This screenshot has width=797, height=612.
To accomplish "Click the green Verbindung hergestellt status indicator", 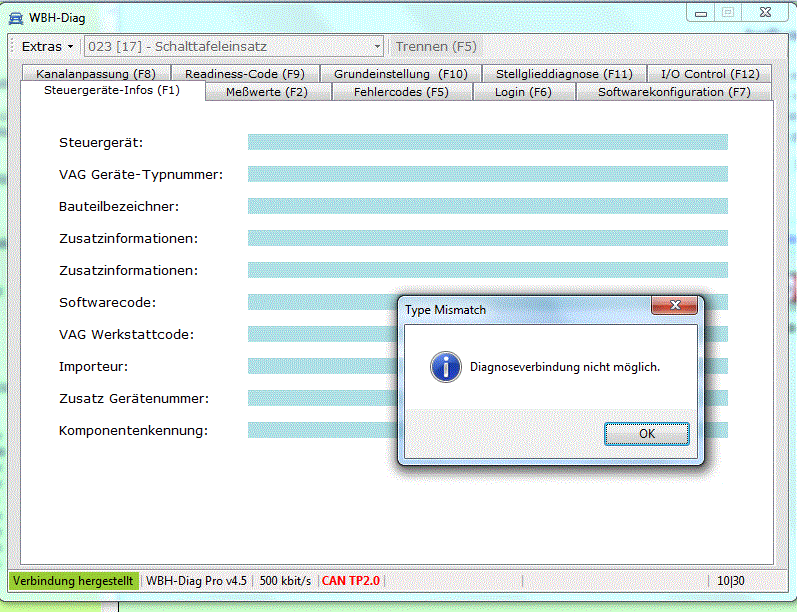I will 73,580.
